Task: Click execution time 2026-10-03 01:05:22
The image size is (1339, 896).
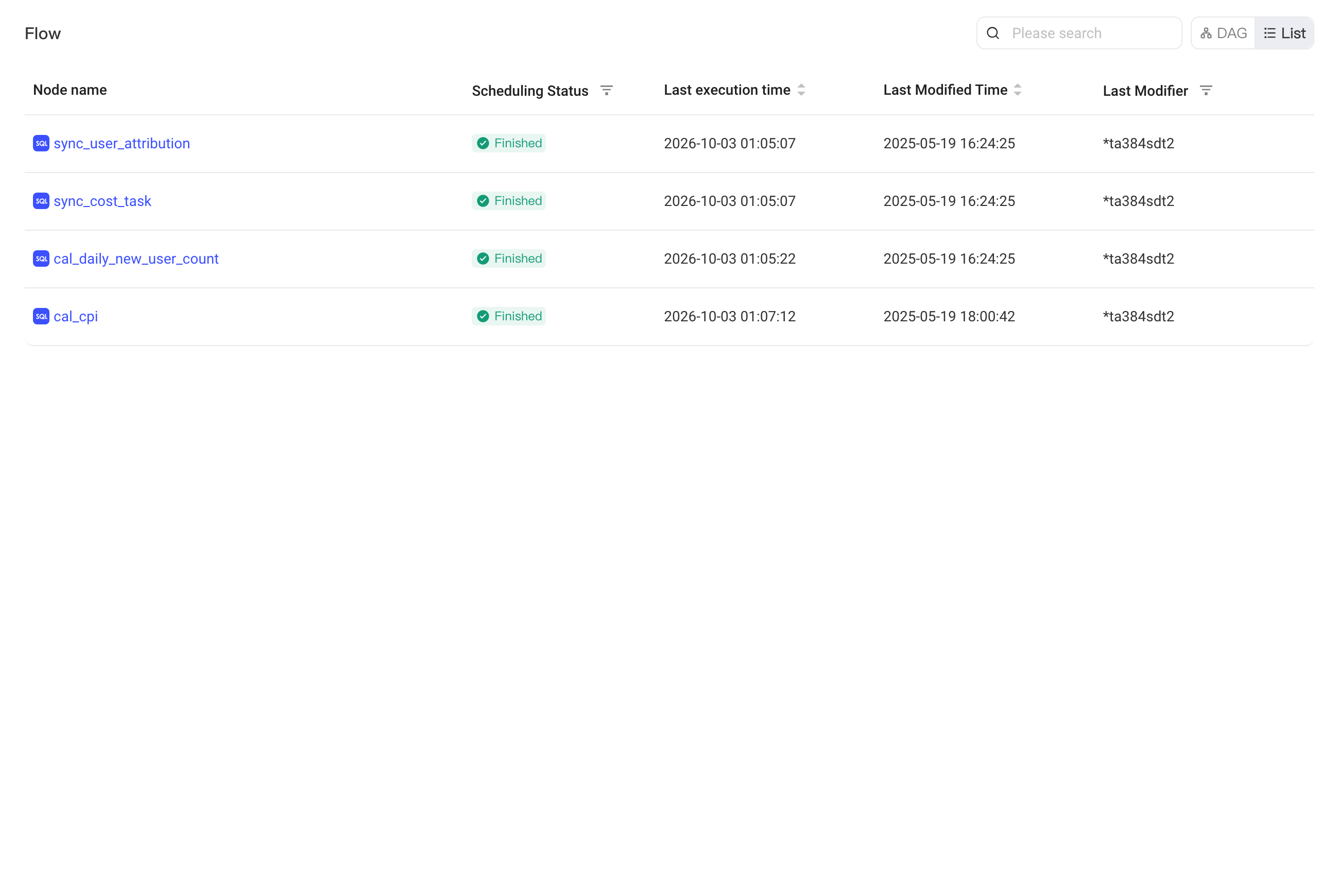Action: [x=729, y=259]
